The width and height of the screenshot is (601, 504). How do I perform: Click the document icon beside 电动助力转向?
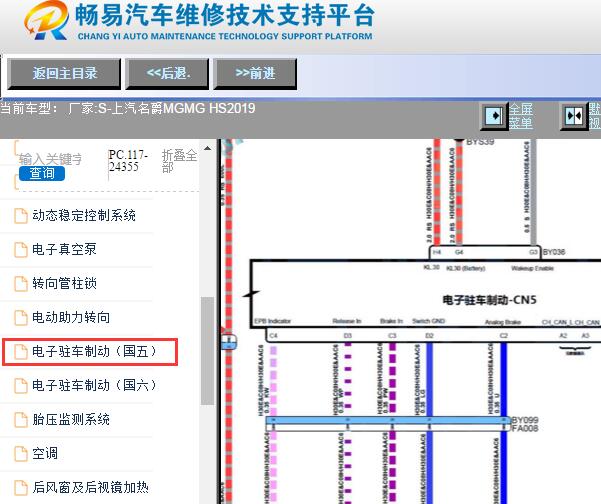coord(21,318)
